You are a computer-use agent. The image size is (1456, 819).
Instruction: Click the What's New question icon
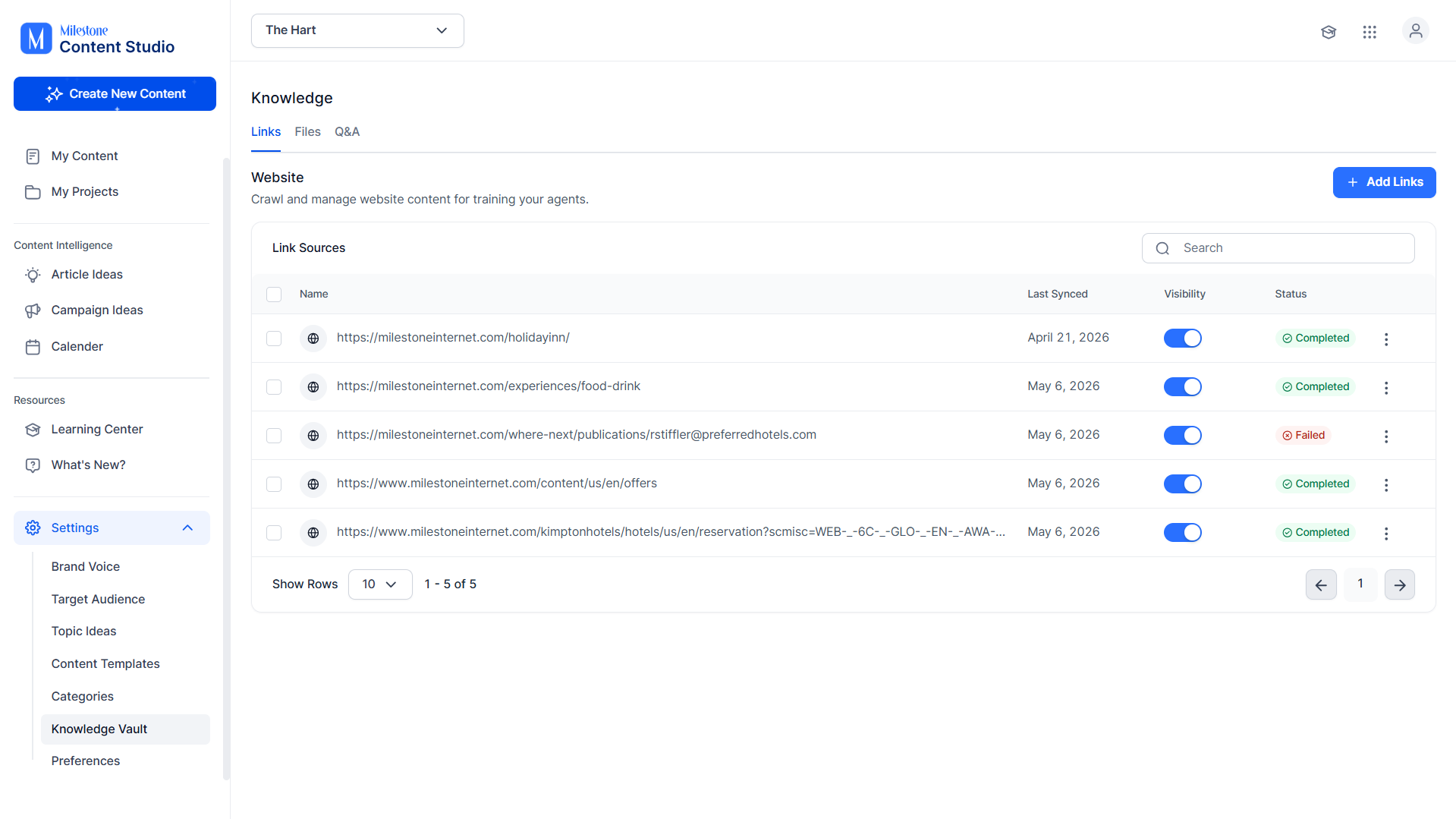(33, 465)
